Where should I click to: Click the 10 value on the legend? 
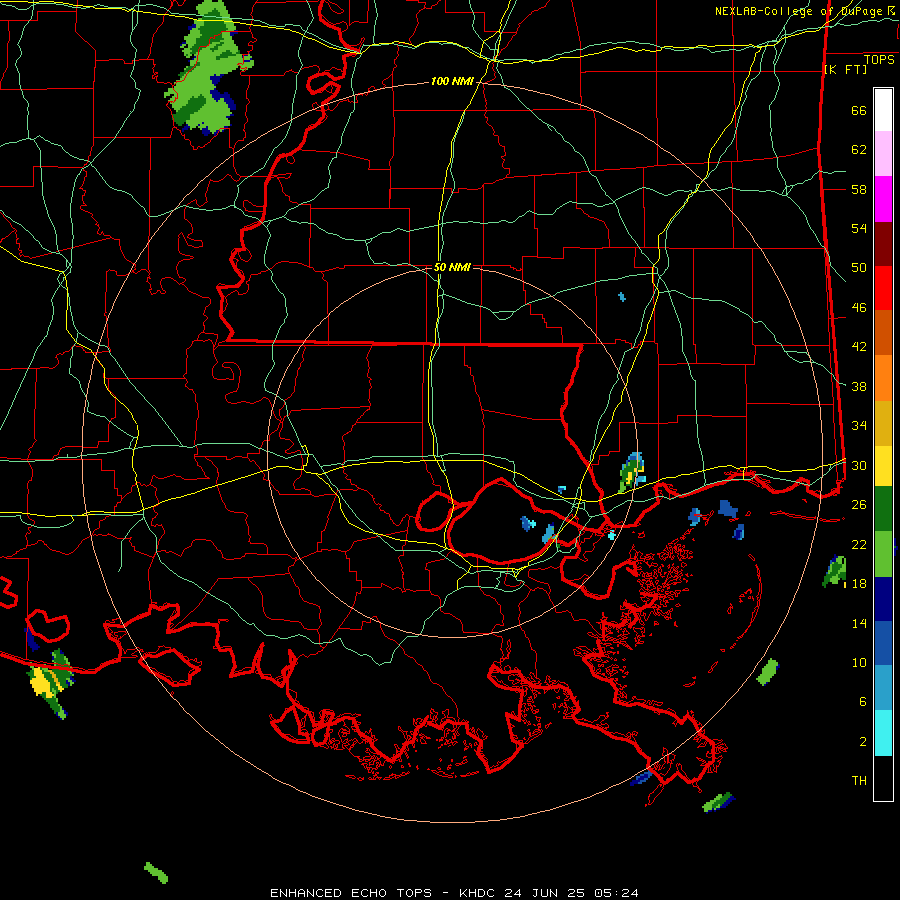click(858, 663)
